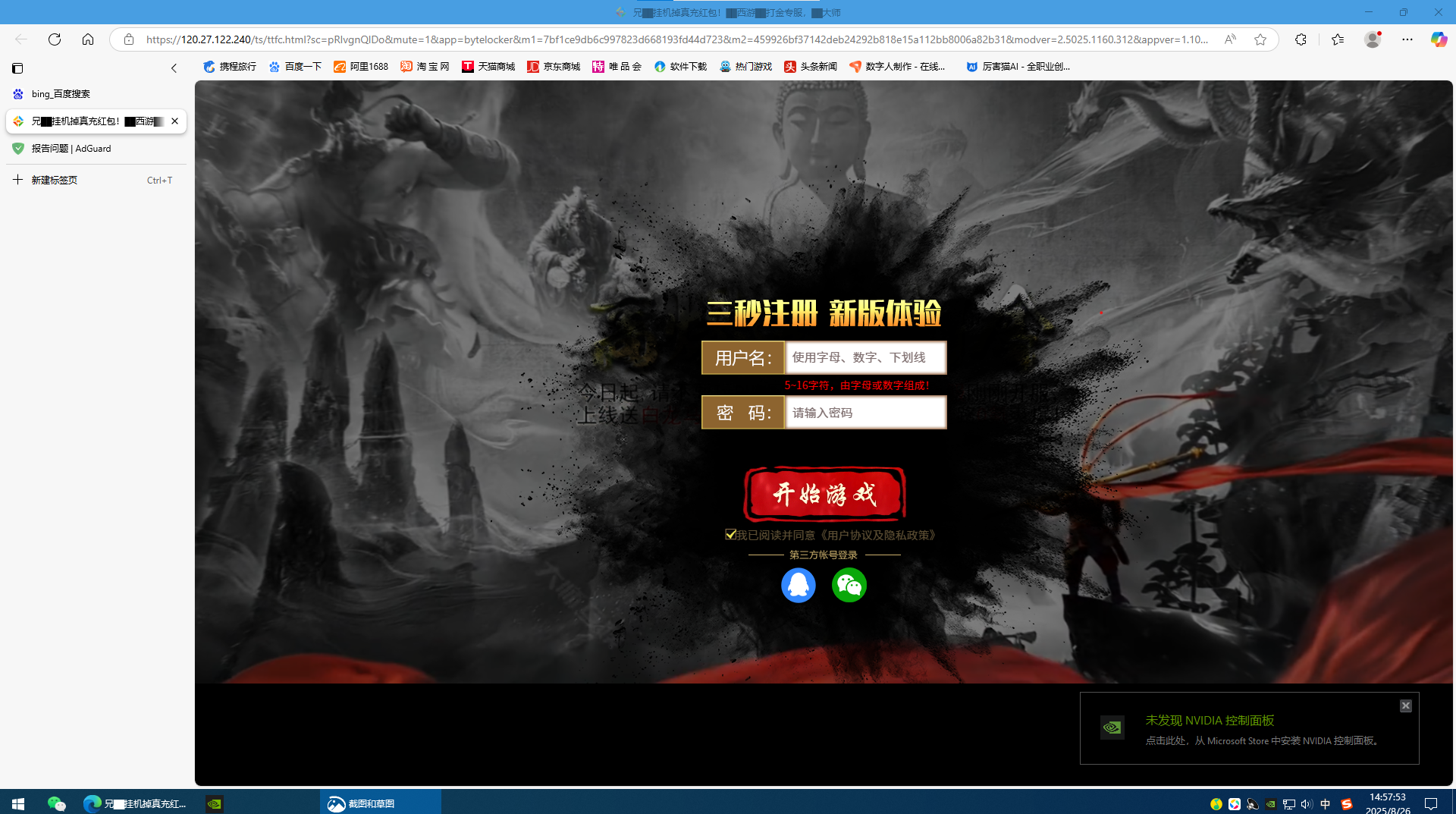The width and height of the screenshot is (1456, 814).
Task: Open the Settings and more ellipsis menu
Action: coord(1407,39)
